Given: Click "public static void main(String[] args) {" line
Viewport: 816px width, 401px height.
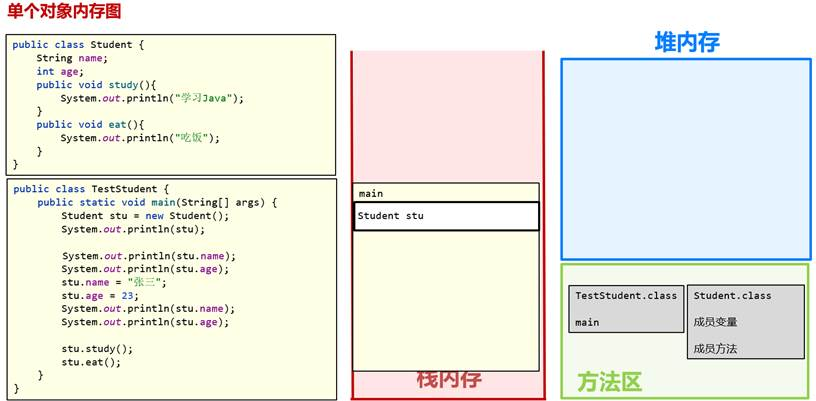Looking at the screenshot, I should (x=157, y=202).
